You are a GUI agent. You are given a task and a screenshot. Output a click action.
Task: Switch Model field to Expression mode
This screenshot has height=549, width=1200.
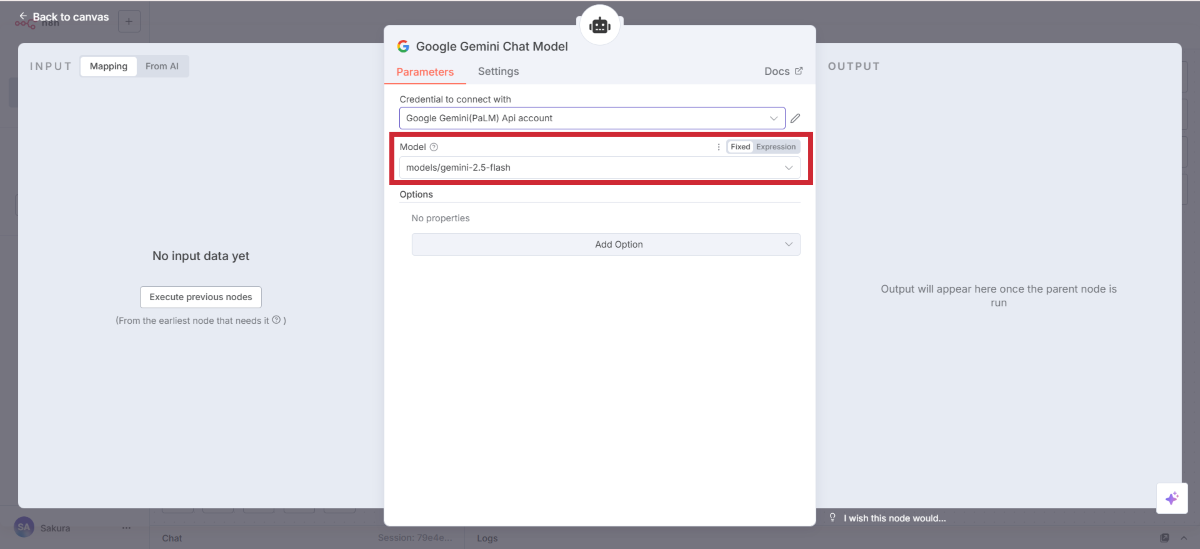776,147
